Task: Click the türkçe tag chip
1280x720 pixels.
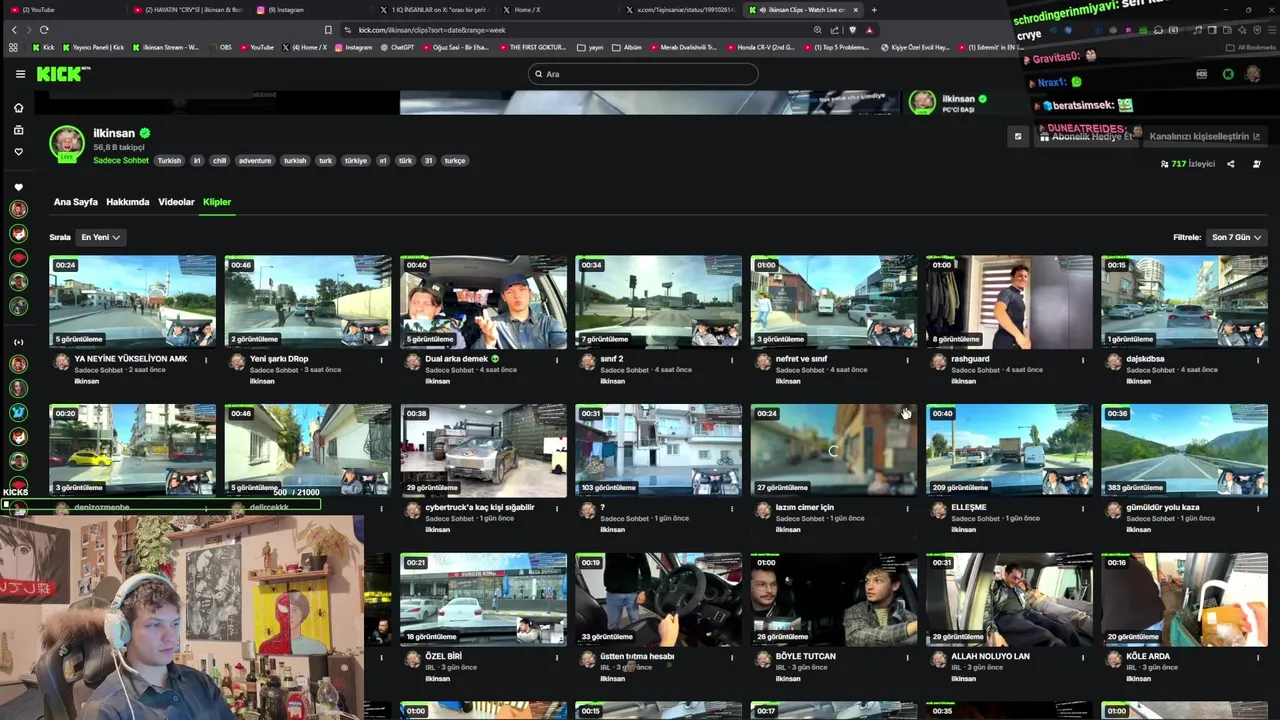Action: 455,160
